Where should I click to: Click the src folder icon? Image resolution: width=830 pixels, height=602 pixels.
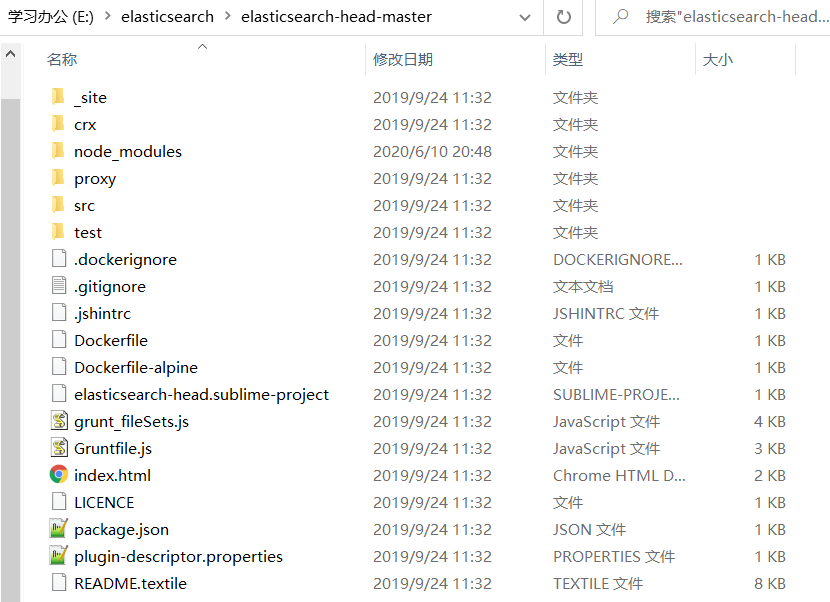click(58, 205)
